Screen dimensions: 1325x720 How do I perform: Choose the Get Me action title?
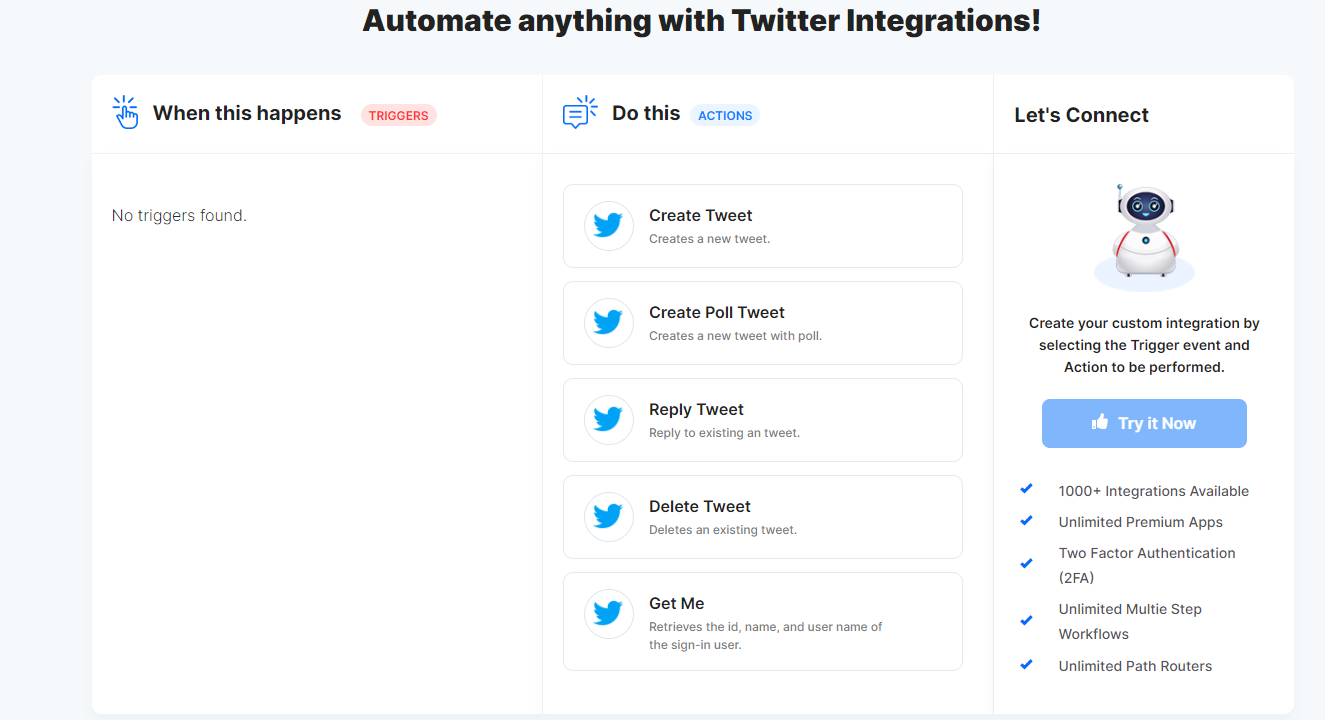677,603
